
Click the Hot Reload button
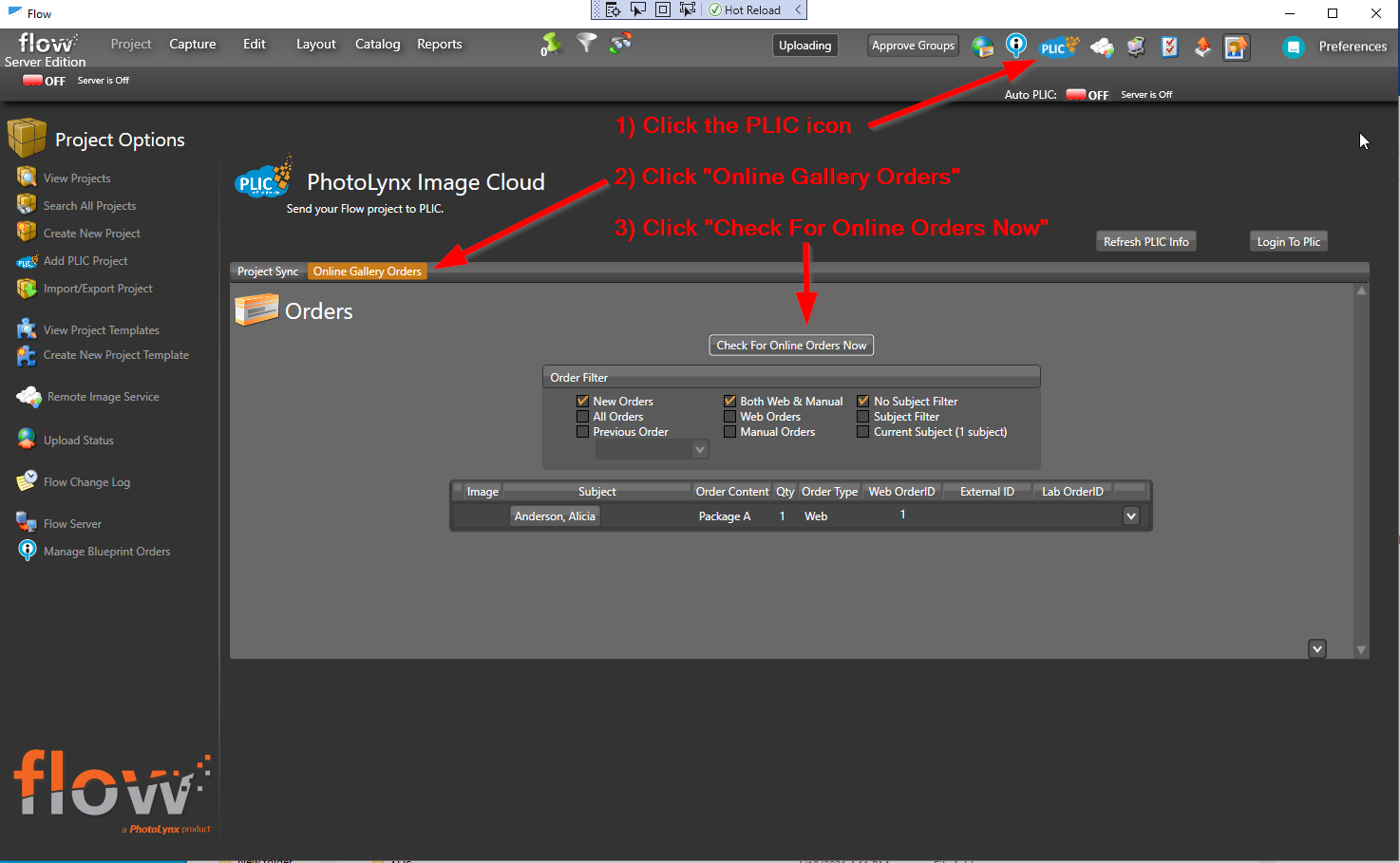(x=745, y=10)
